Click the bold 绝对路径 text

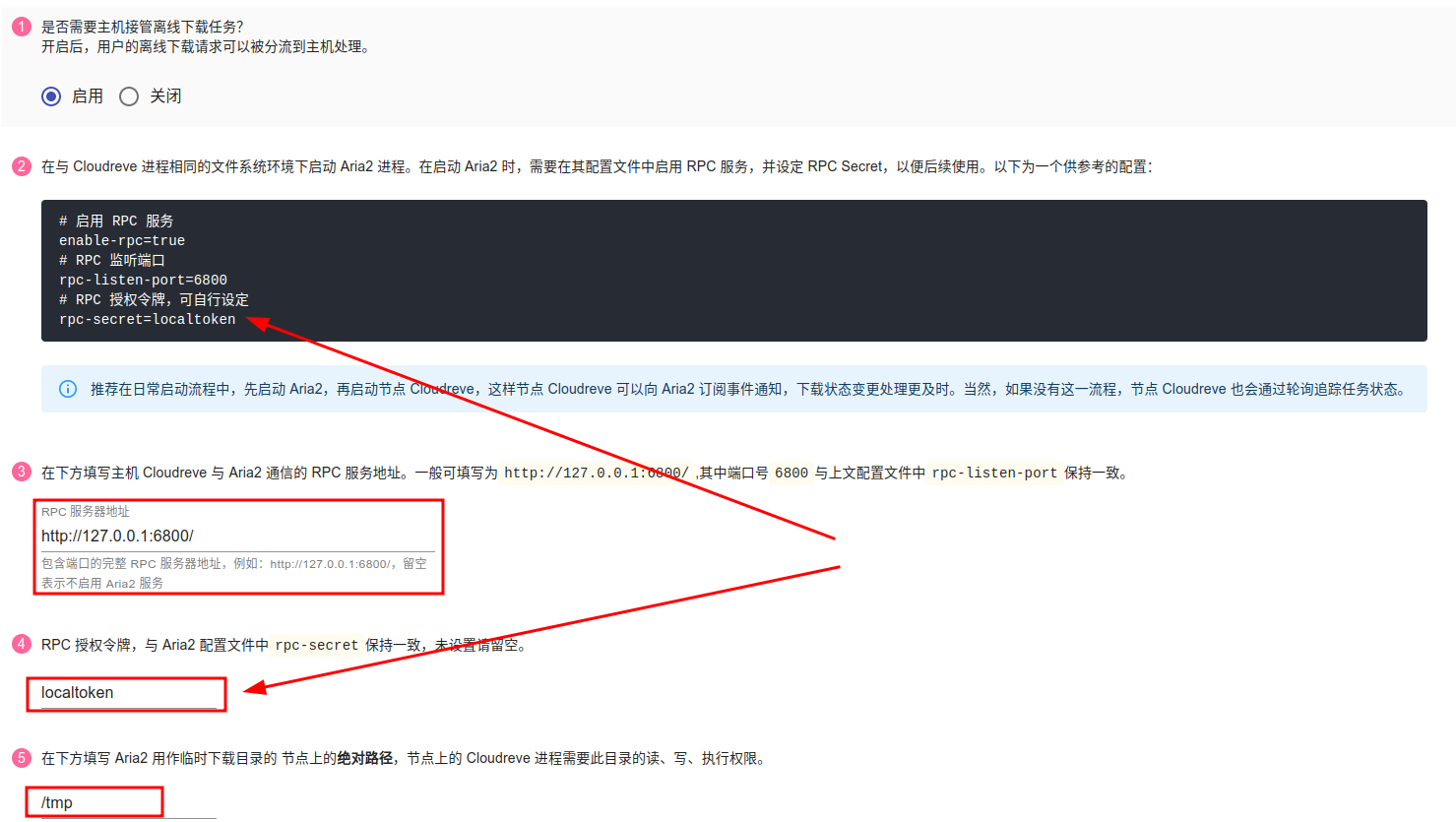coord(364,758)
